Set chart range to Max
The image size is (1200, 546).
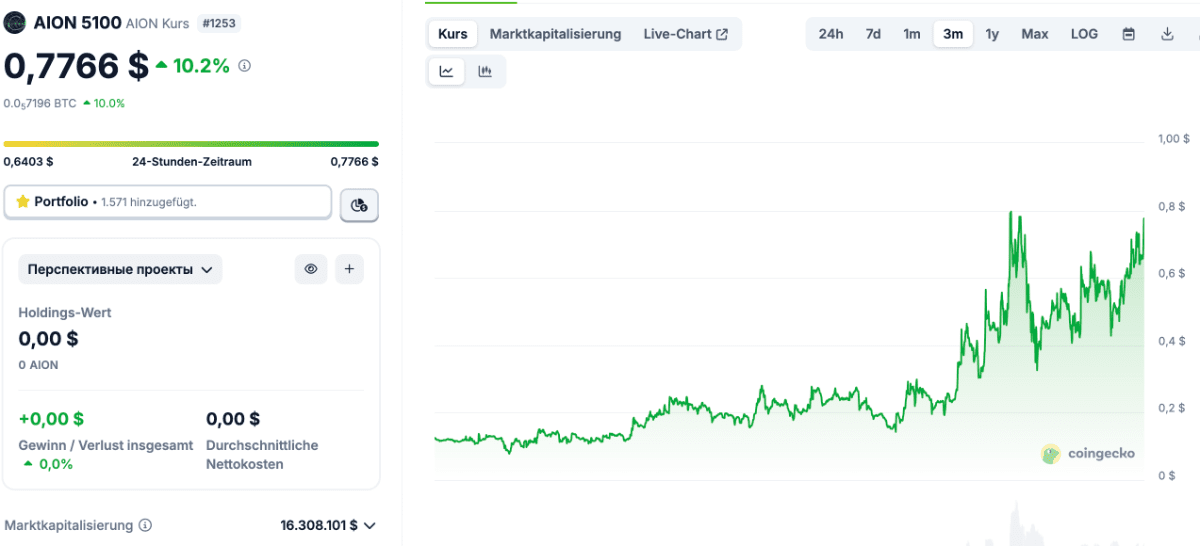pyautogui.click(x=1035, y=34)
